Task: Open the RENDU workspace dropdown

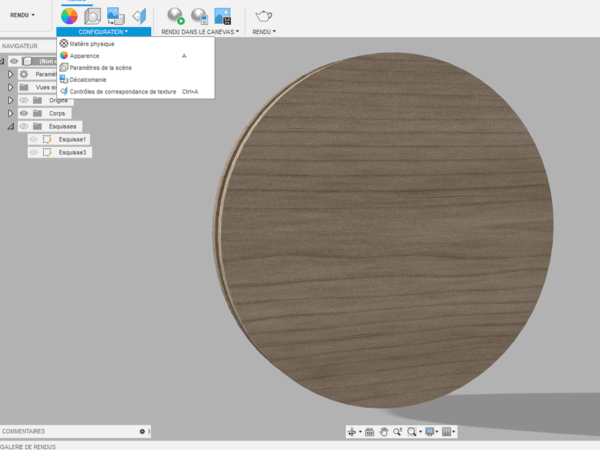Action: click(22, 15)
